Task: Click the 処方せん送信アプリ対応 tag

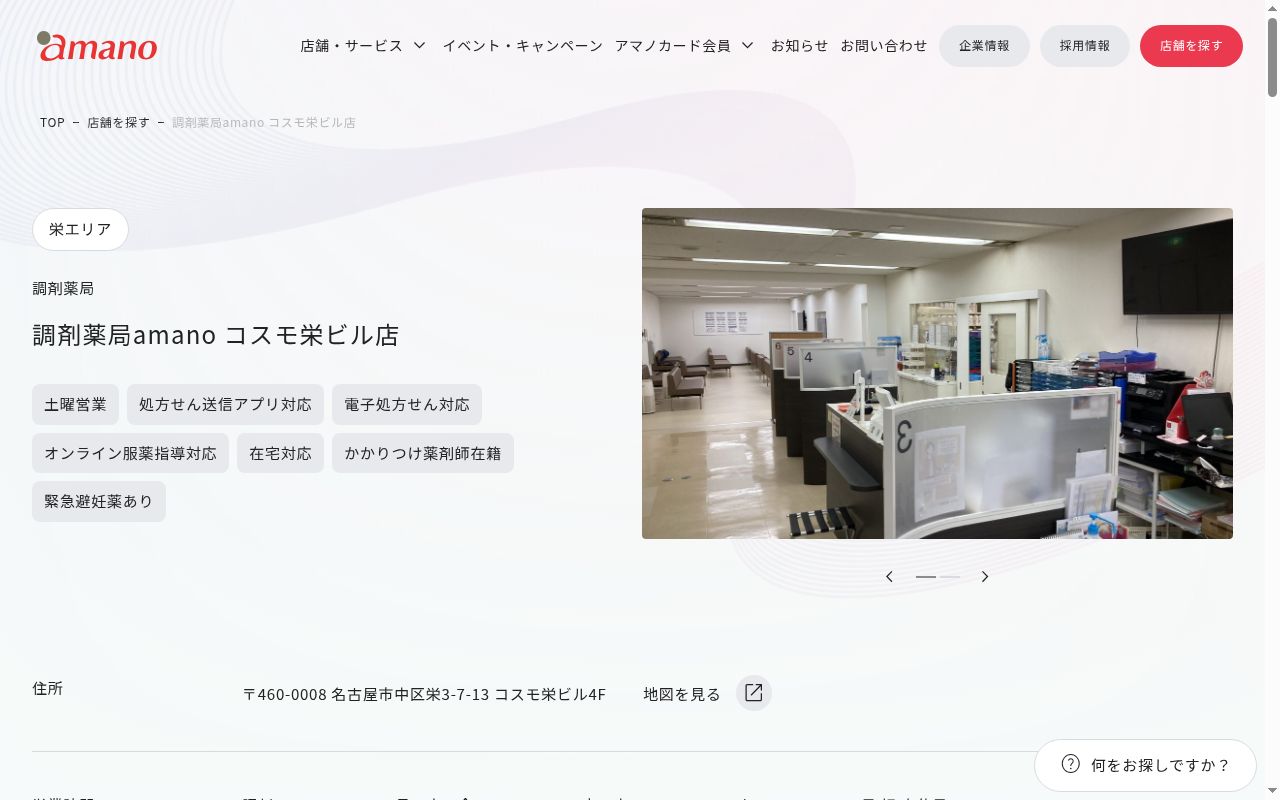Action: pos(225,404)
